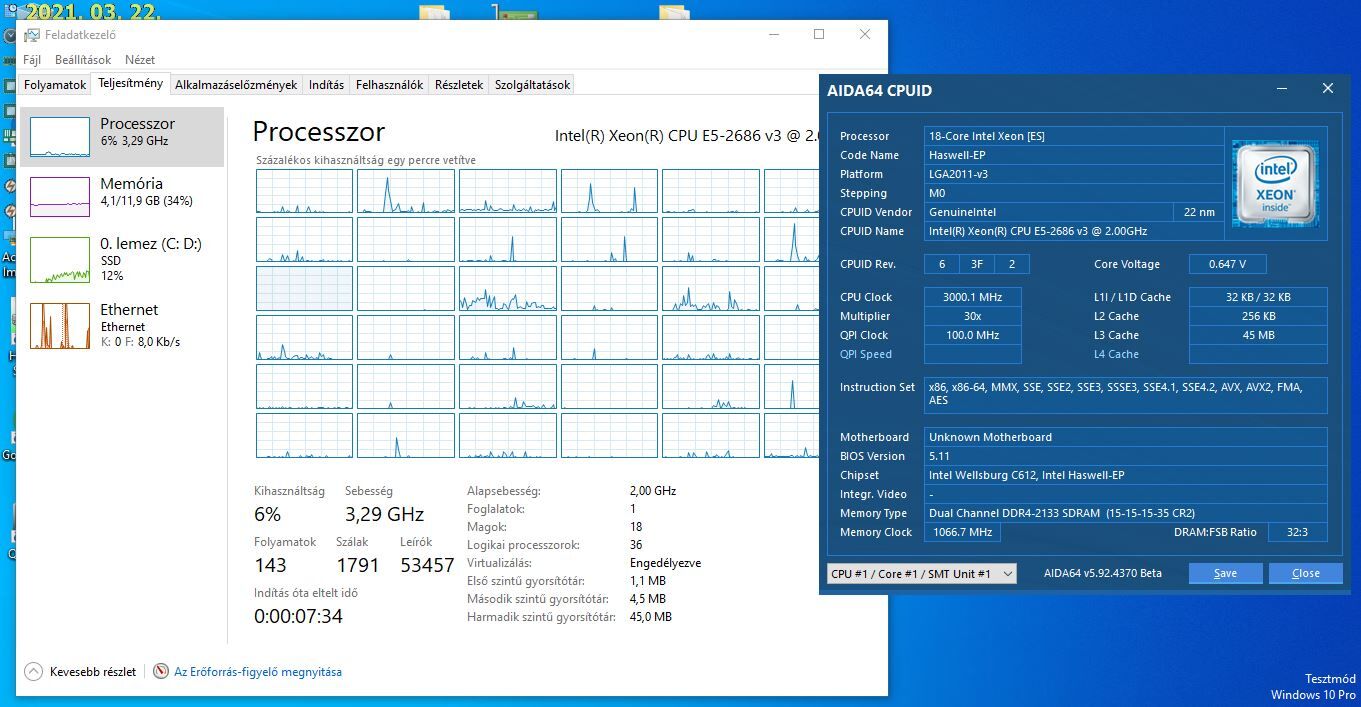Click the Intel Wellsburg C612 chipset value

tap(1126, 475)
